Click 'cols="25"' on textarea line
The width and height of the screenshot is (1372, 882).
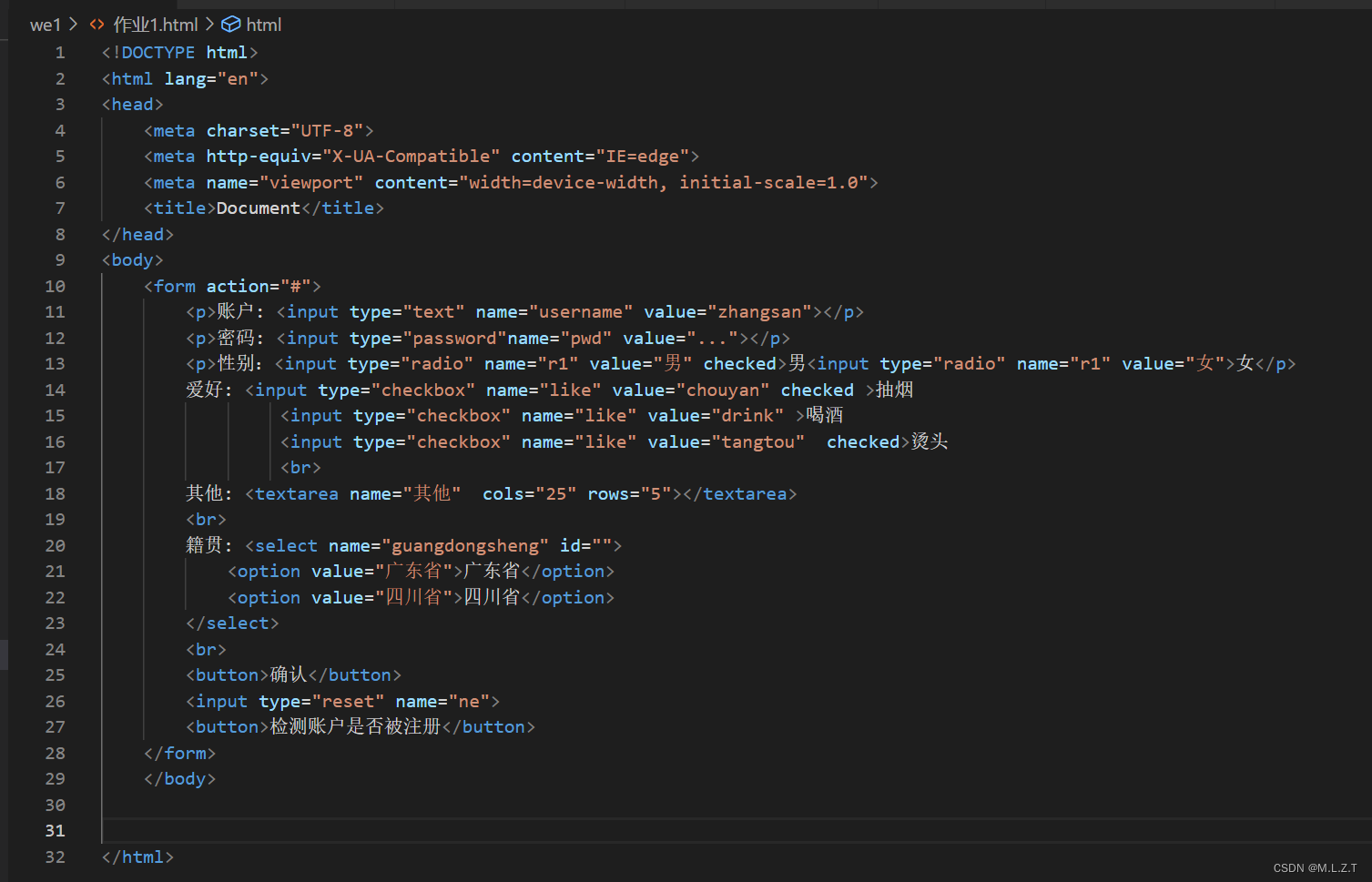tap(529, 494)
